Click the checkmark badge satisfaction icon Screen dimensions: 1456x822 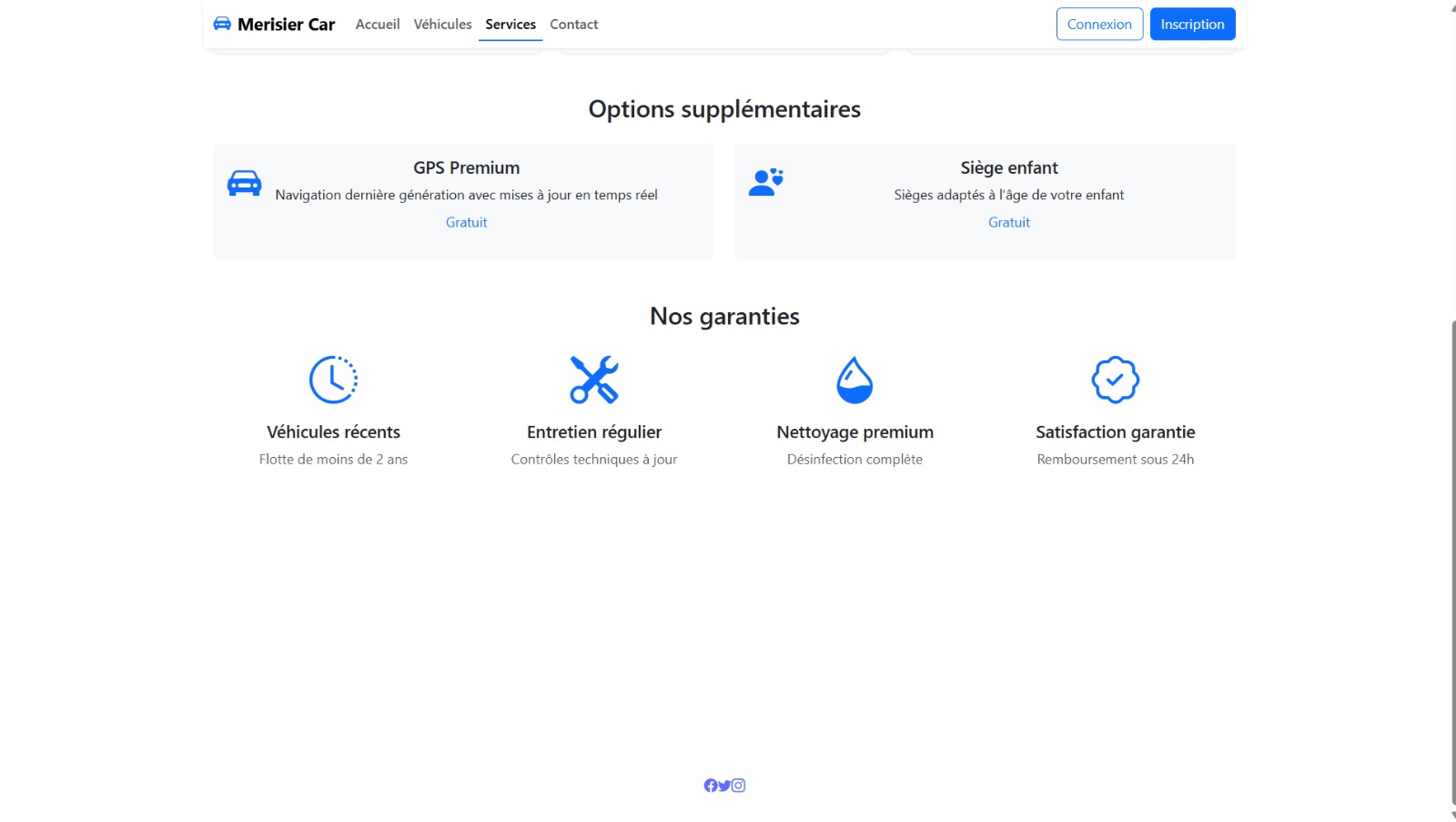(1115, 380)
